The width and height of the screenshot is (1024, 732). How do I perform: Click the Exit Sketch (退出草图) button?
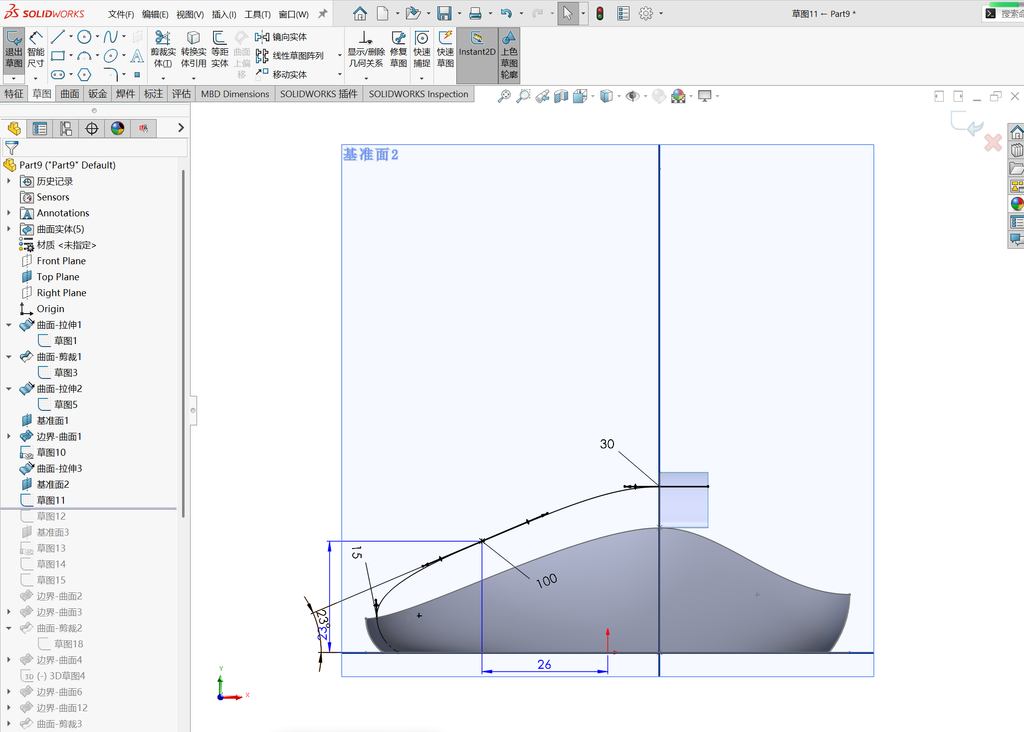[x=14, y=49]
